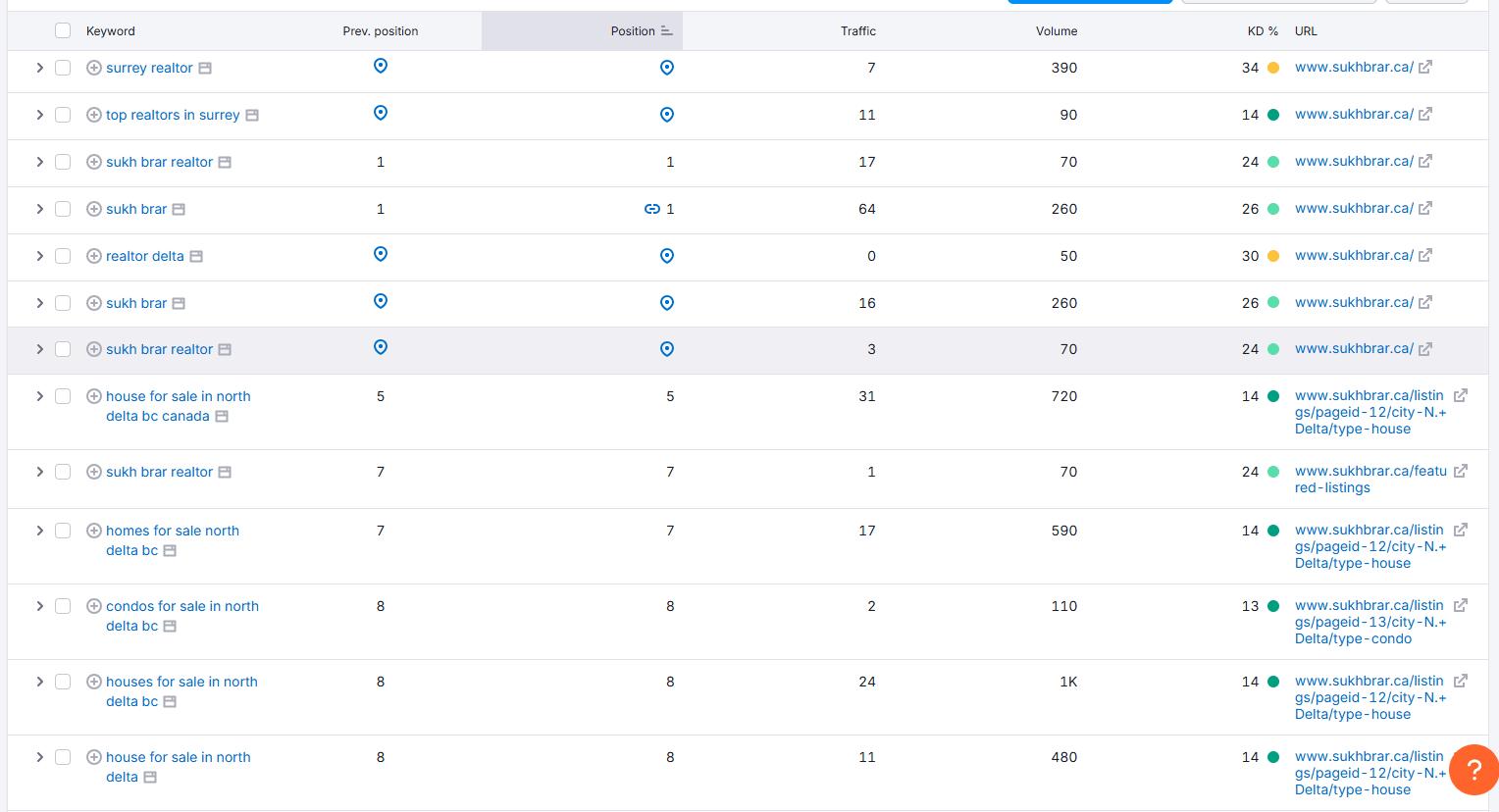The width and height of the screenshot is (1499, 812).
Task: Toggle the select-all checkbox in the table header
Action: [63, 31]
